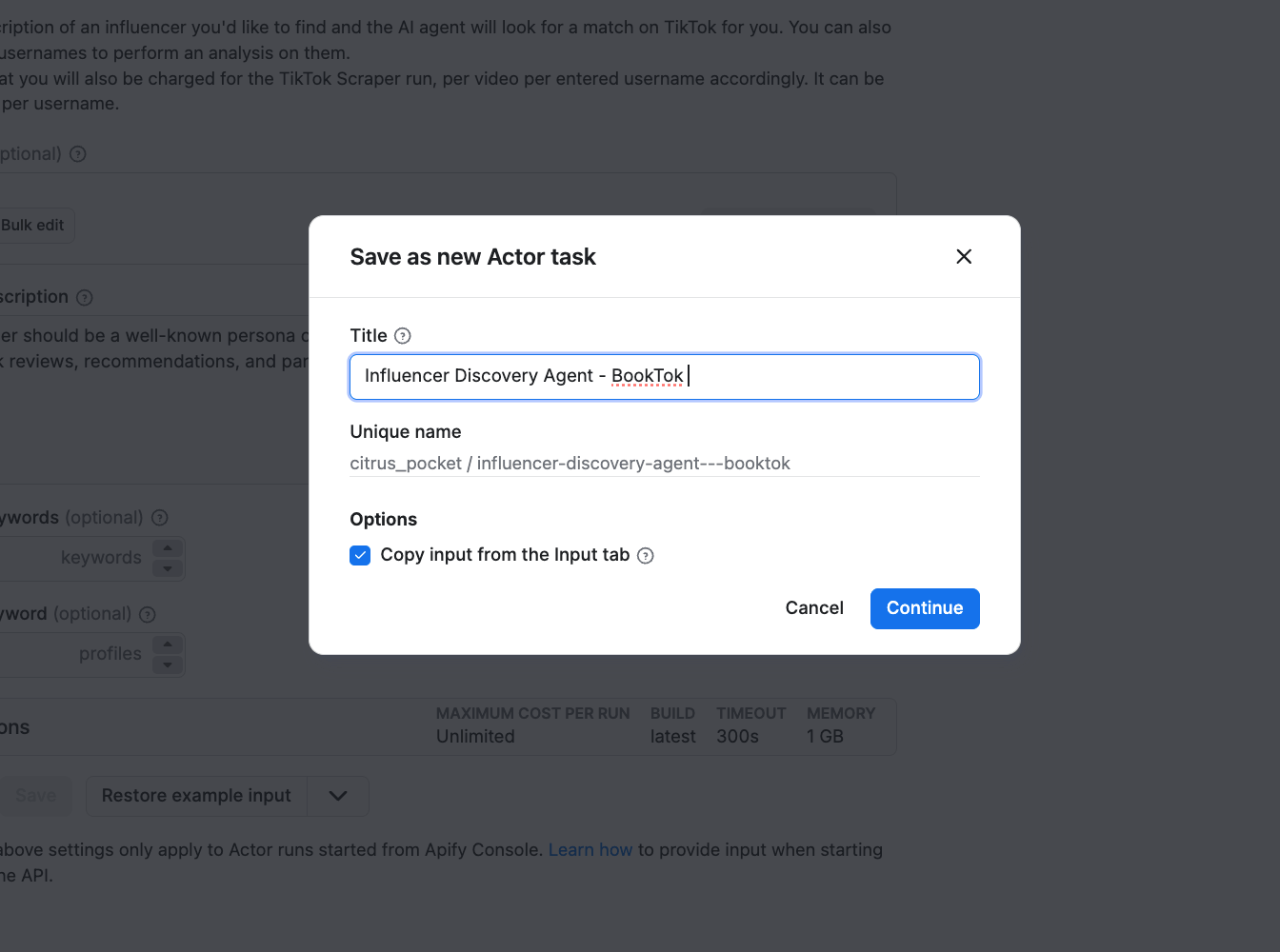Image resolution: width=1280 pixels, height=952 pixels.
Task: Uncheck Copy input from the Input tab
Action: pos(360,555)
